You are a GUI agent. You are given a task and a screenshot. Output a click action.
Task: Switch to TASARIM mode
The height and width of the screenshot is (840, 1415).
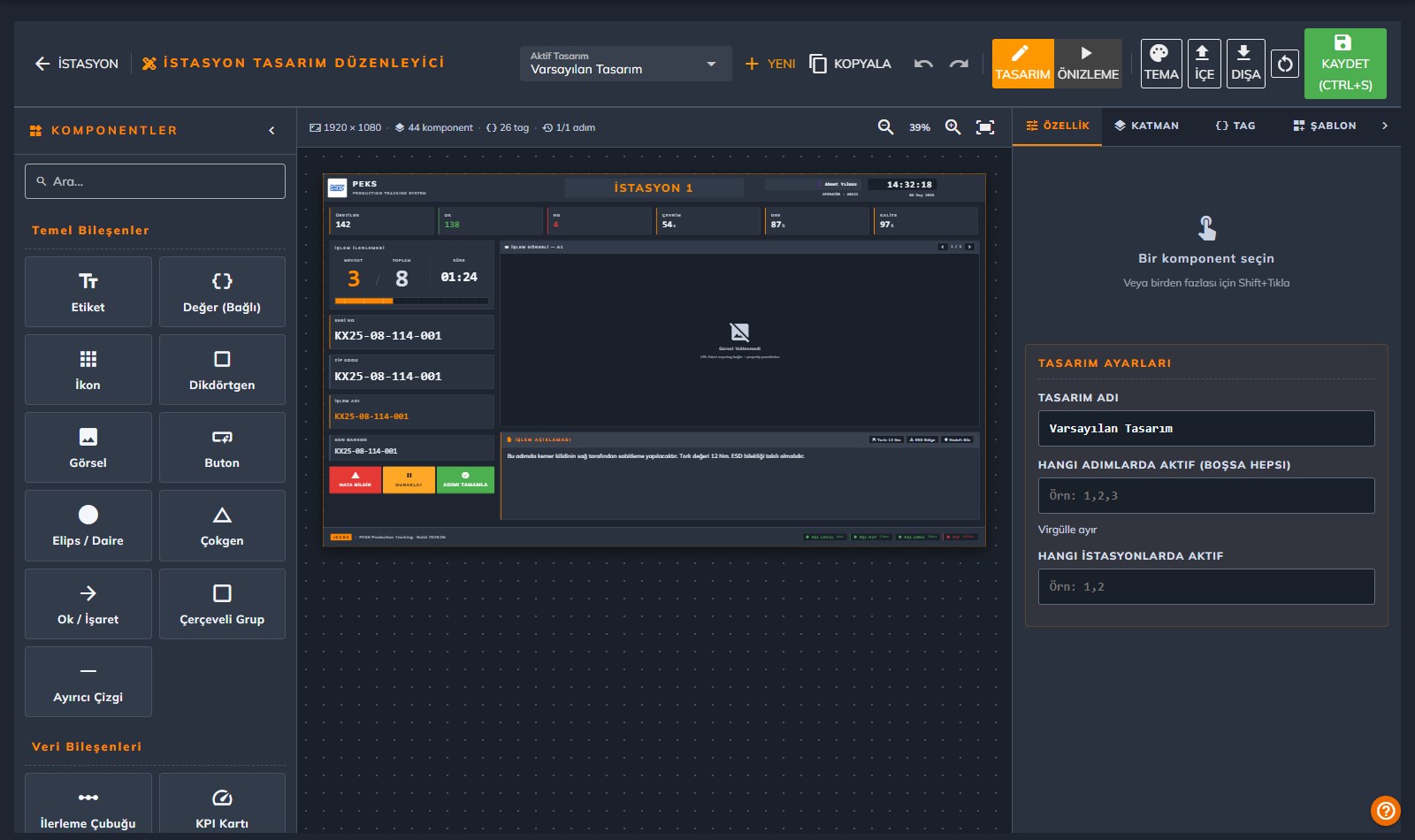1022,63
